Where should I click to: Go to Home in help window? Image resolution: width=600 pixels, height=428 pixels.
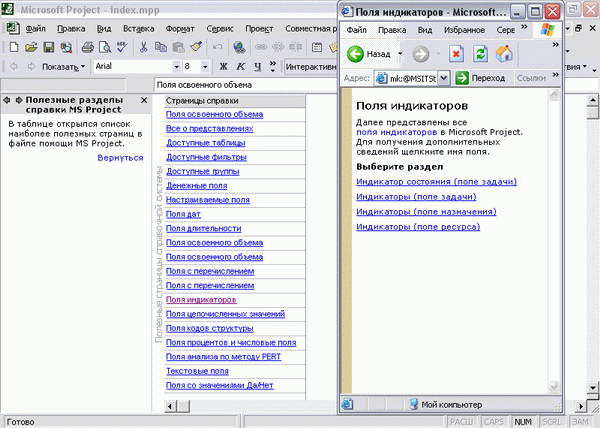click(504, 54)
